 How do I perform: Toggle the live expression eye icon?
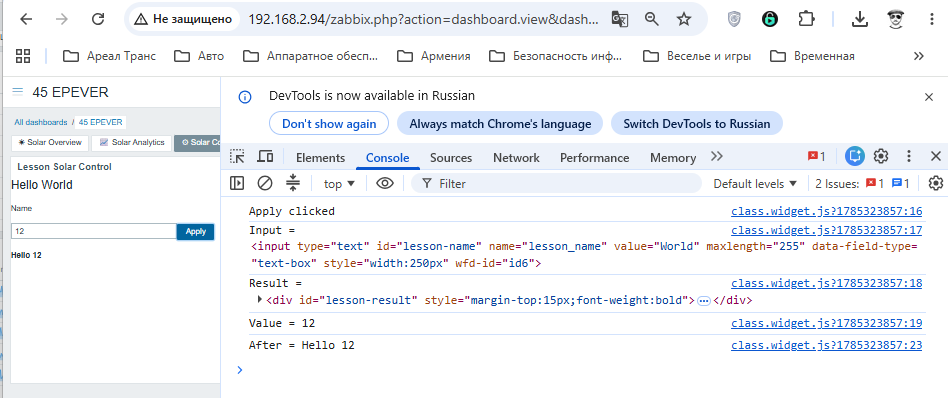(385, 183)
